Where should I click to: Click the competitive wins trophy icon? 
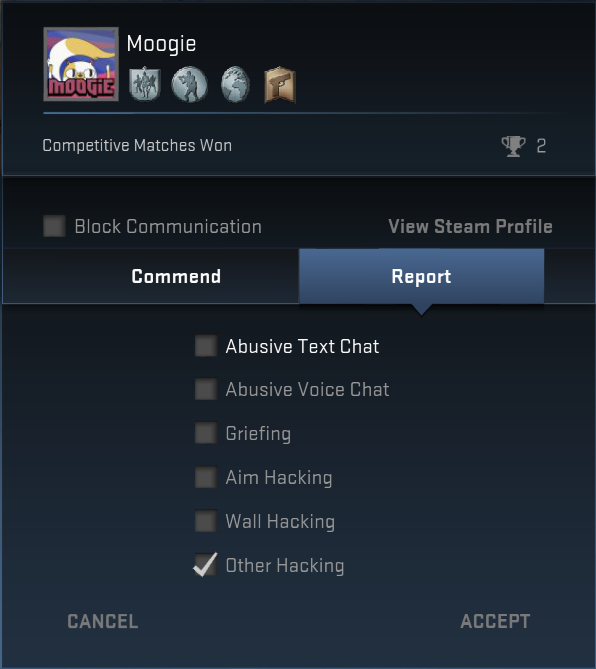(513, 146)
